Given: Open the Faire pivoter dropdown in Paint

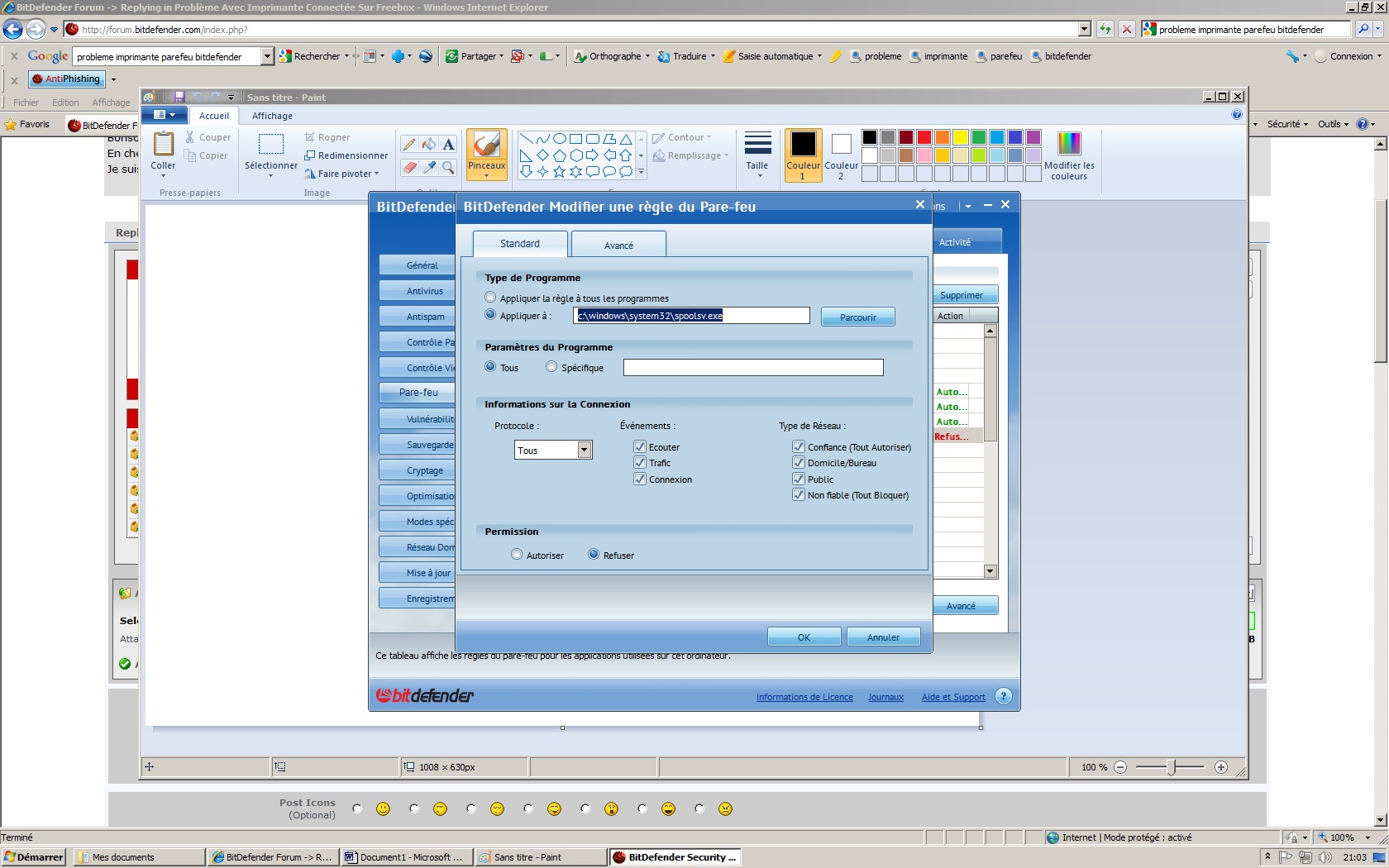Looking at the screenshot, I should click(x=342, y=174).
